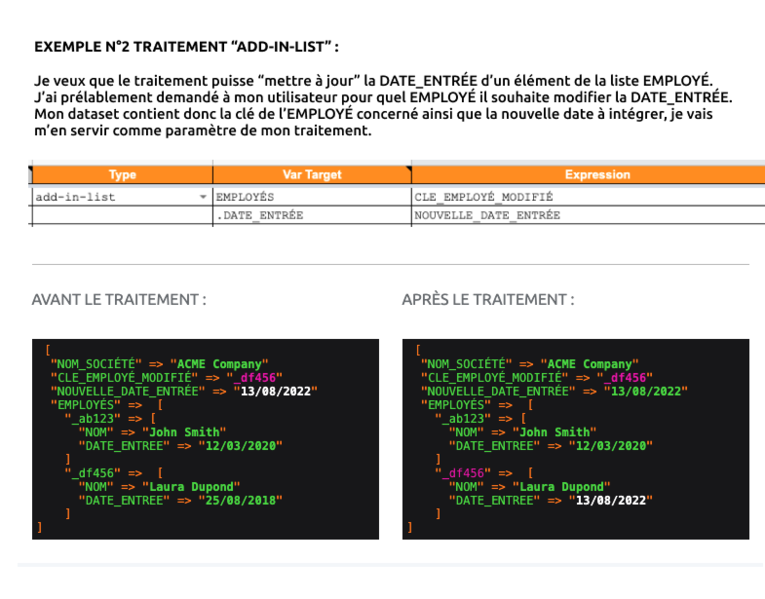Click the ACME Company value in after block
The height and width of the screenshot is (599, 765).
tap(589, 364)
